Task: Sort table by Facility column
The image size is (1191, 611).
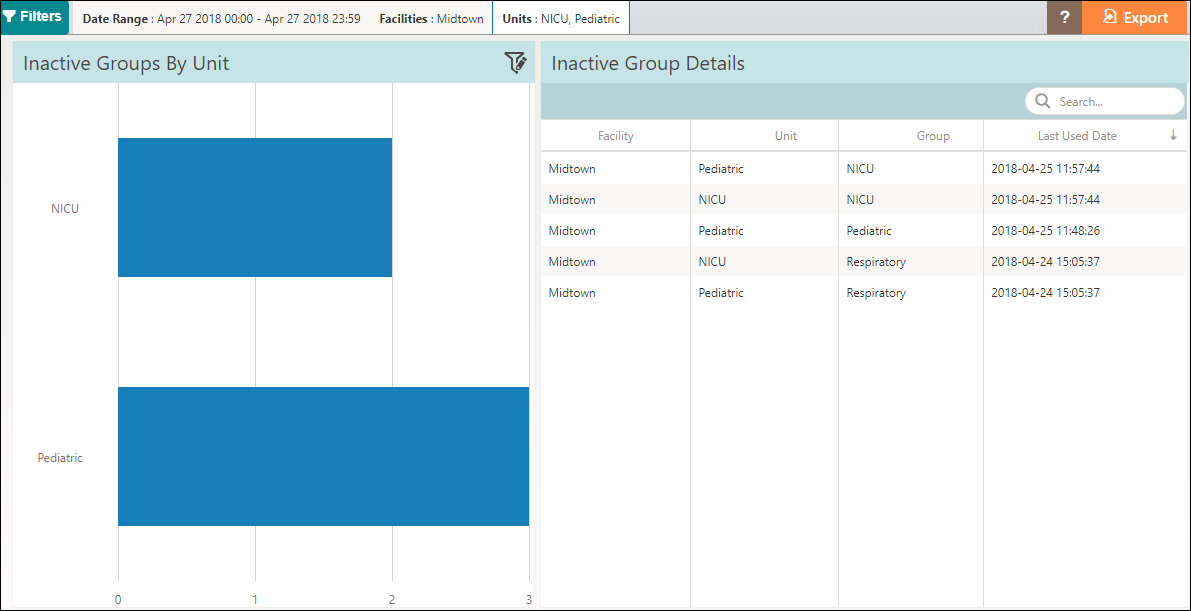Action: tap(615, 136)
